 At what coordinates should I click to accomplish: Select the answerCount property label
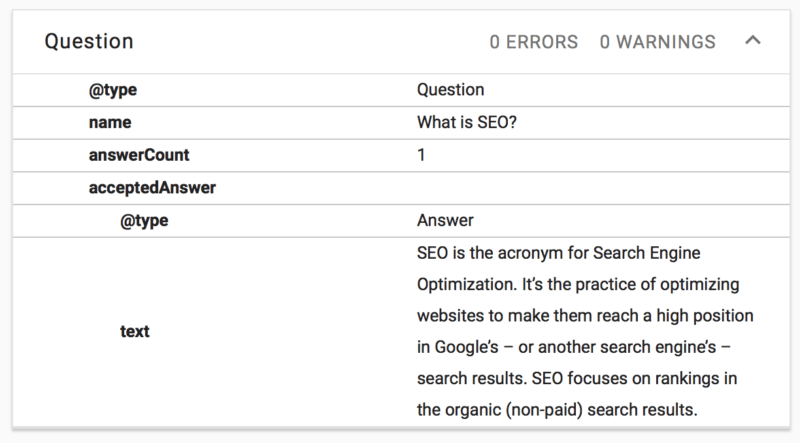click(139, 155)
